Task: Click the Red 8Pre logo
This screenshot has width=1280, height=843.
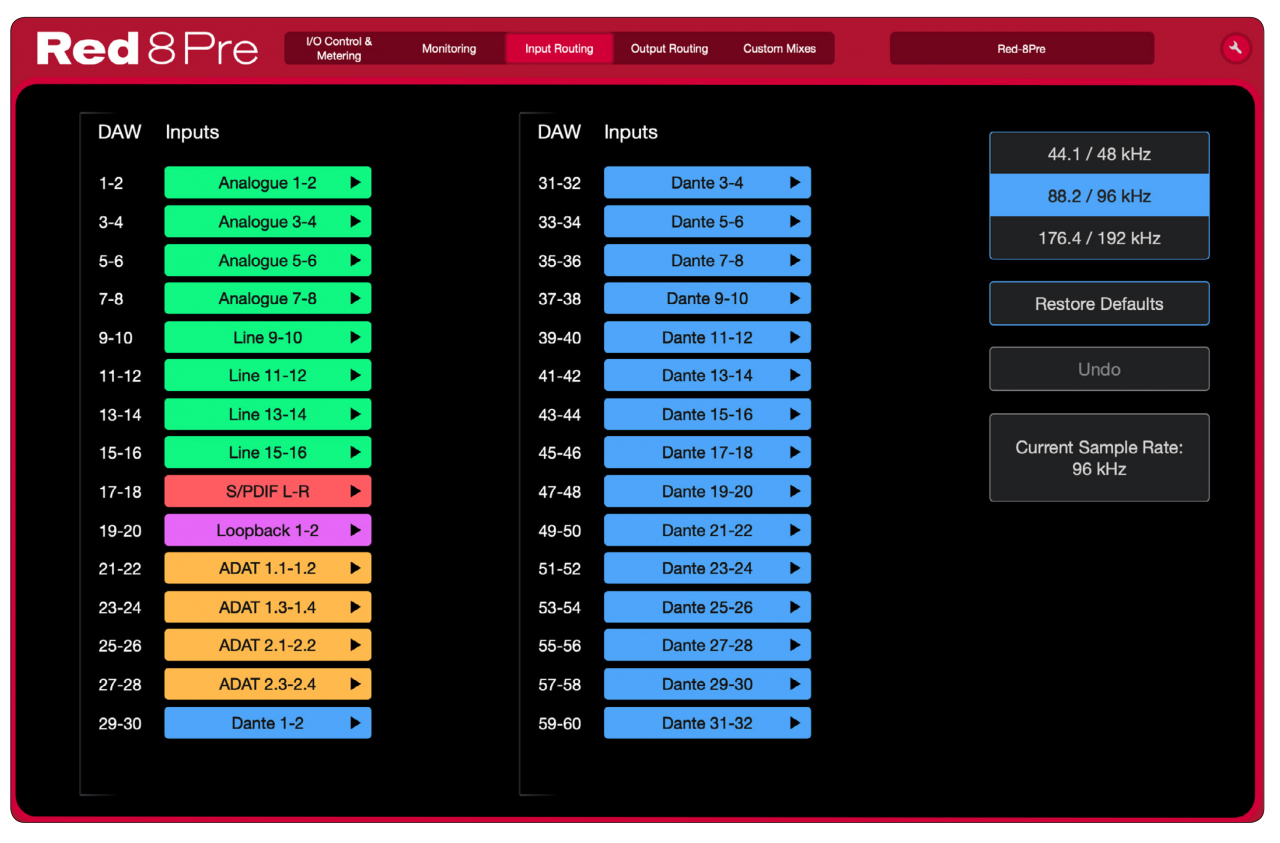Action: coord(147,49)
